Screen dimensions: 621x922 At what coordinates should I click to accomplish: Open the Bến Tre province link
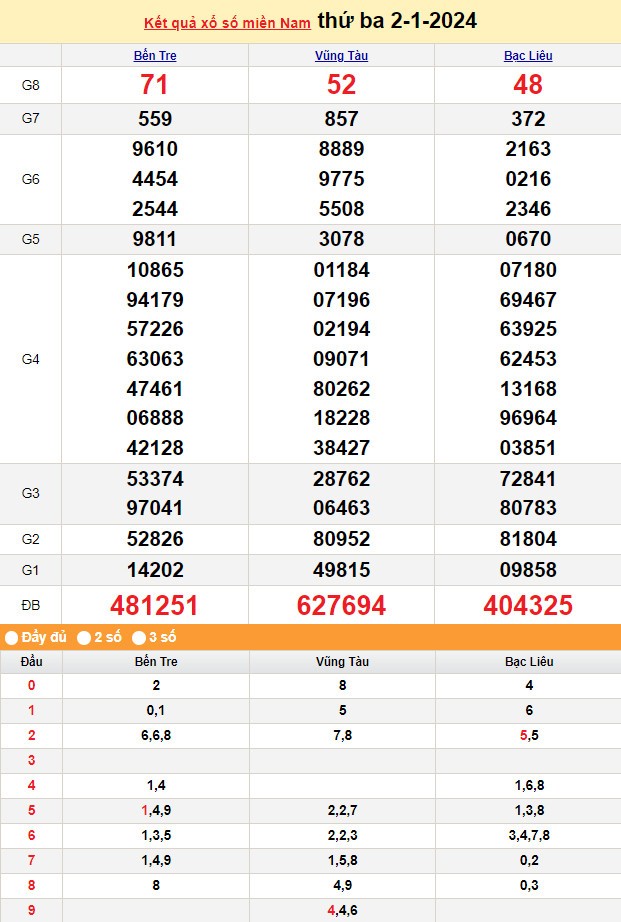(x=155, y=56)
